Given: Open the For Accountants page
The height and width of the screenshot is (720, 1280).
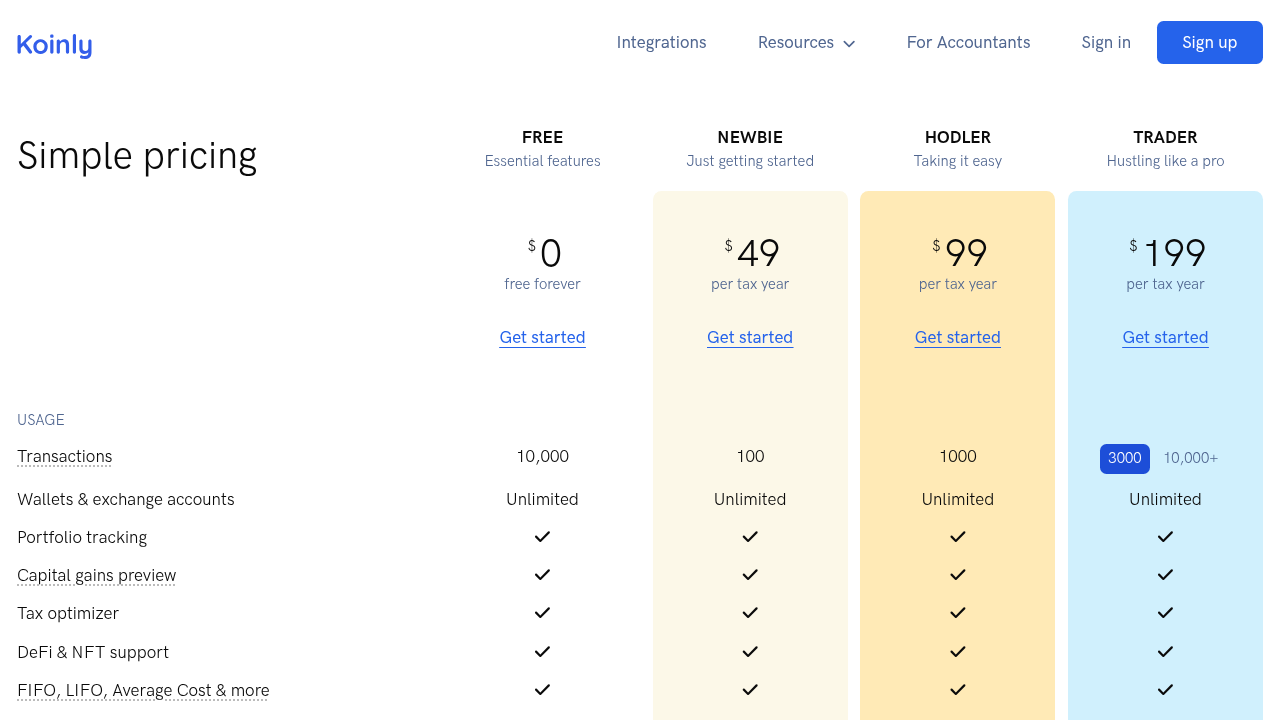Looking at the screenshot, I should click(x=968, y=42).
